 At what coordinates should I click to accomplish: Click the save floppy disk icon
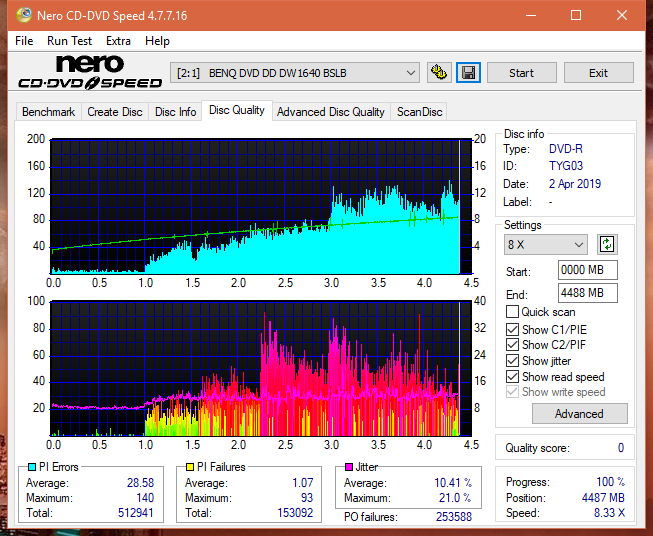[468, 73]
